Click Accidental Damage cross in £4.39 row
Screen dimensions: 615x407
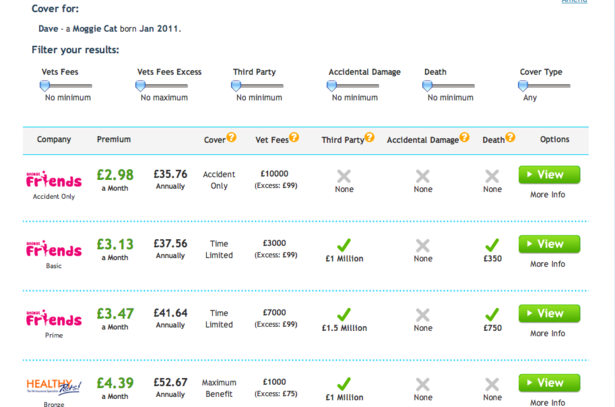(x=423, y=385)
